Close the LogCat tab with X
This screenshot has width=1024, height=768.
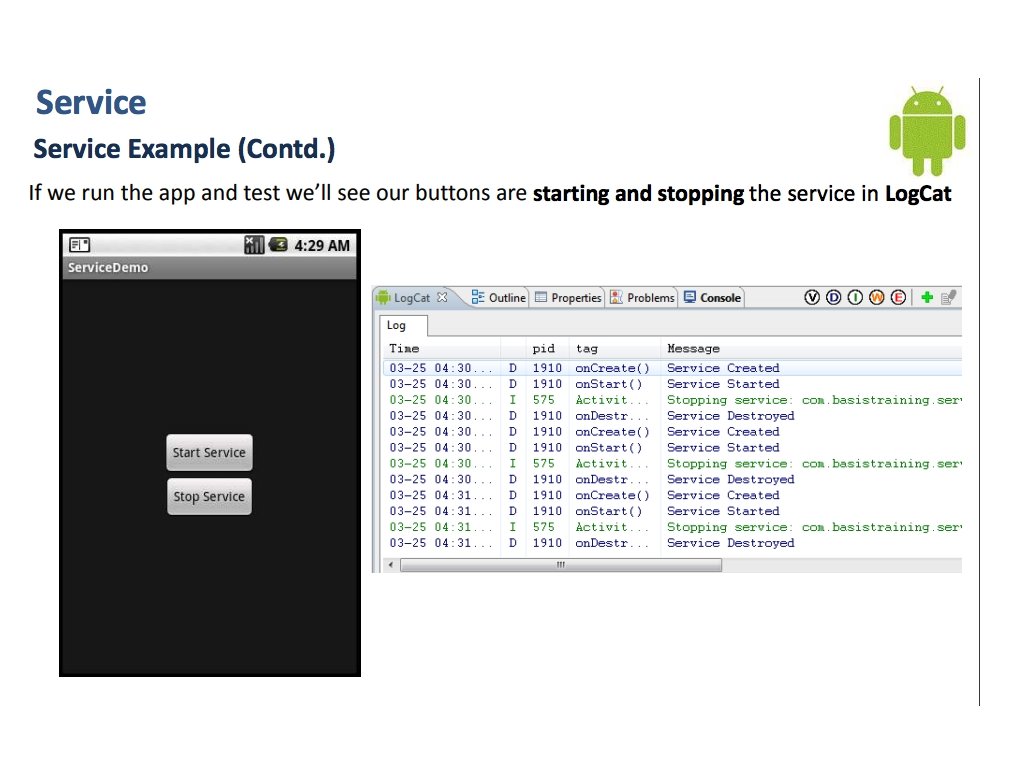[442, 297]
